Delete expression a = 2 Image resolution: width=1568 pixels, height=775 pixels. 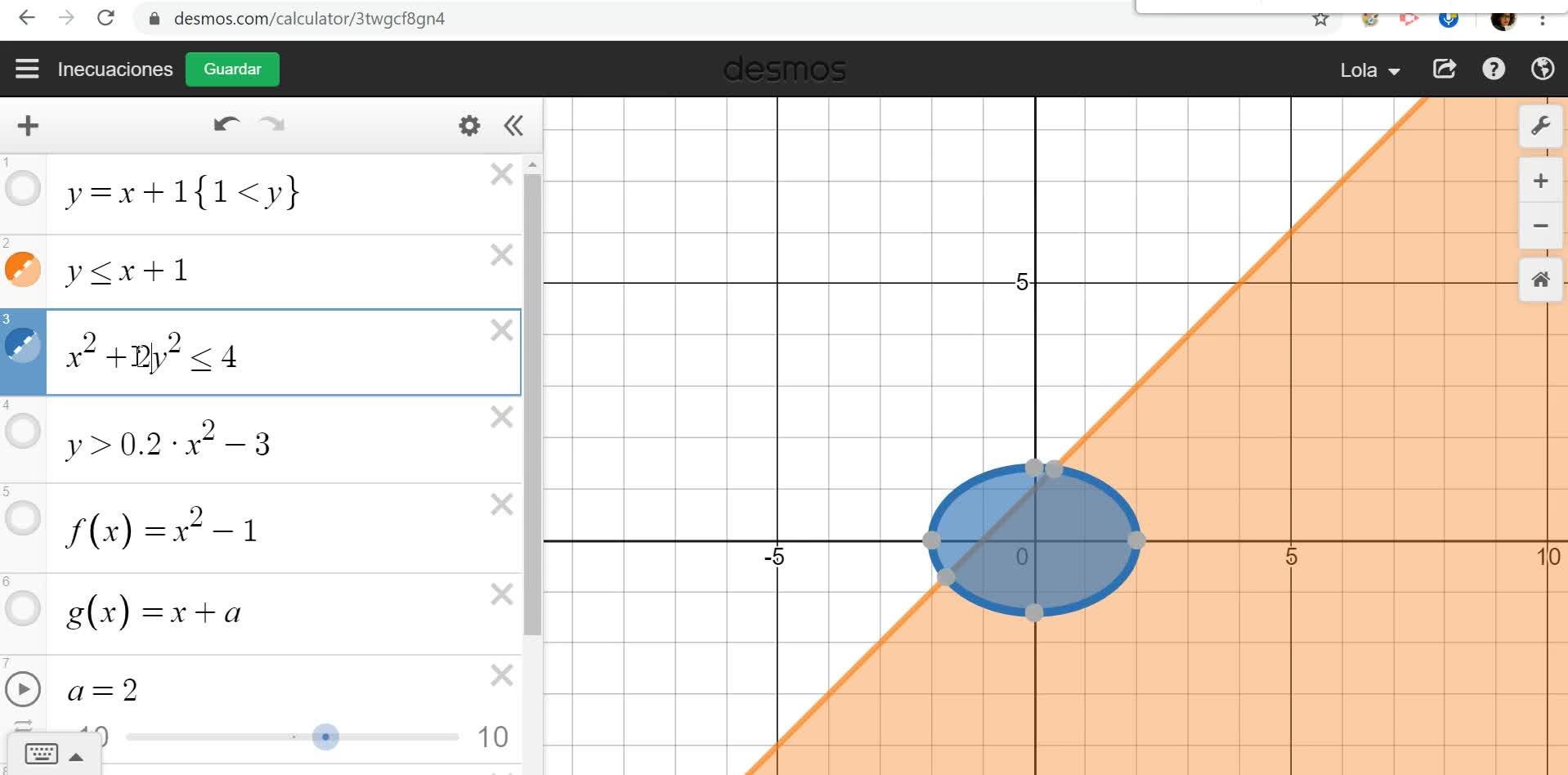coord(501,675)
